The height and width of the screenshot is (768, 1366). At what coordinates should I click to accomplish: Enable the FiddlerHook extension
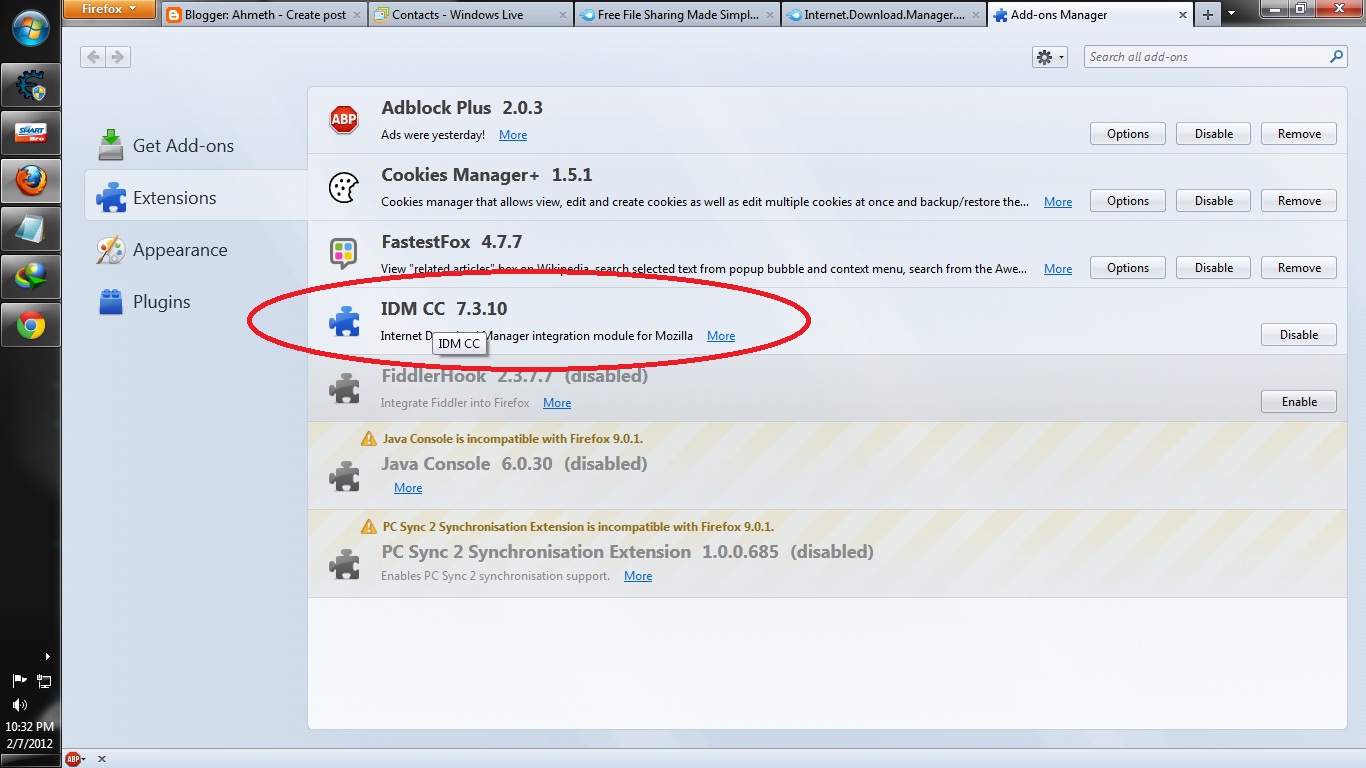1299,402
